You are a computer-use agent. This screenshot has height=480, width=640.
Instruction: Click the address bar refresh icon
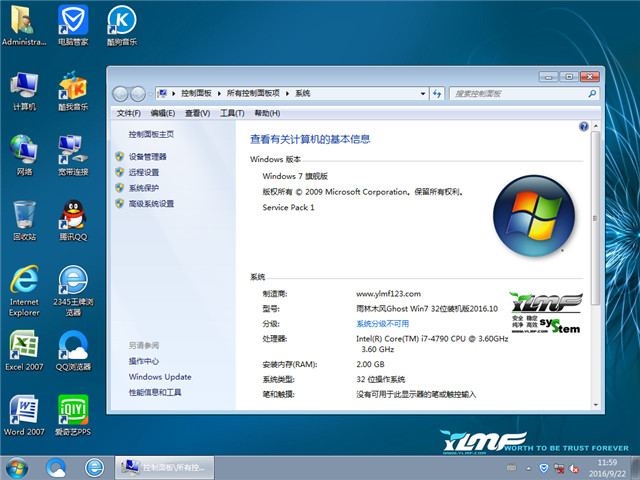point(436,93)
